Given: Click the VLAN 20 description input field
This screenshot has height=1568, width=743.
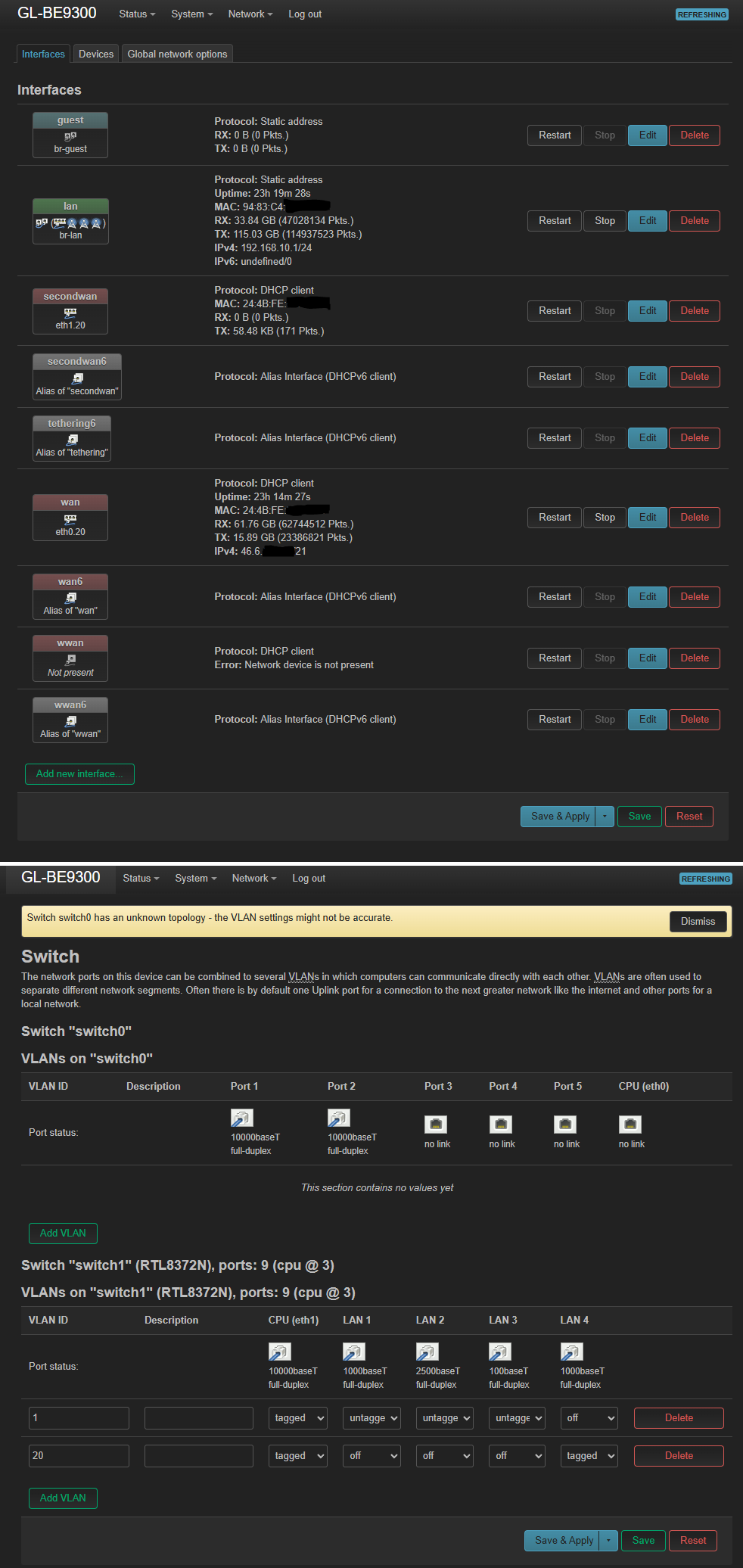Looking at the screenshot, I should [x=199, y=1456].
